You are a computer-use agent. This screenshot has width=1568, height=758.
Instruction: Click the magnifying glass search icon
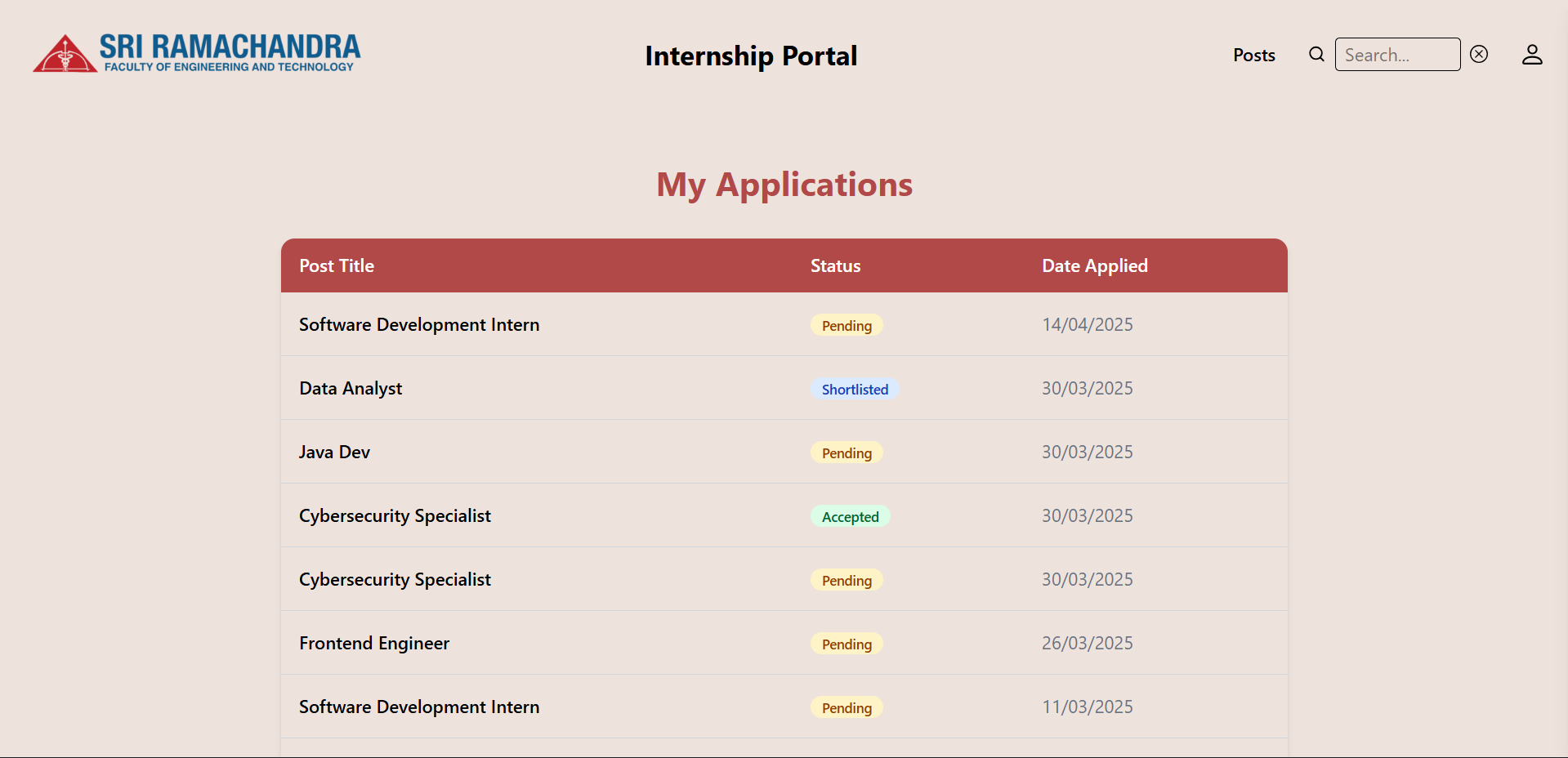click(1316, 54)
